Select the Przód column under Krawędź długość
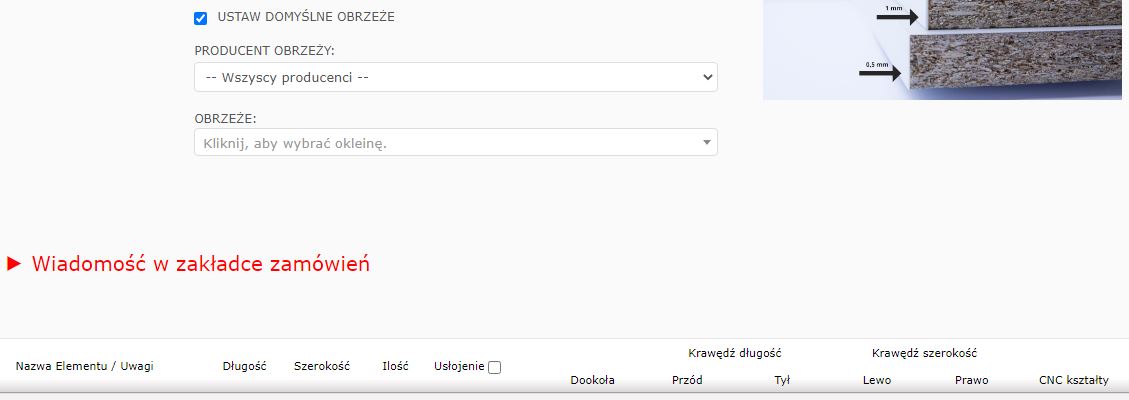1129x400 pixels. click(x=687, y=380)
